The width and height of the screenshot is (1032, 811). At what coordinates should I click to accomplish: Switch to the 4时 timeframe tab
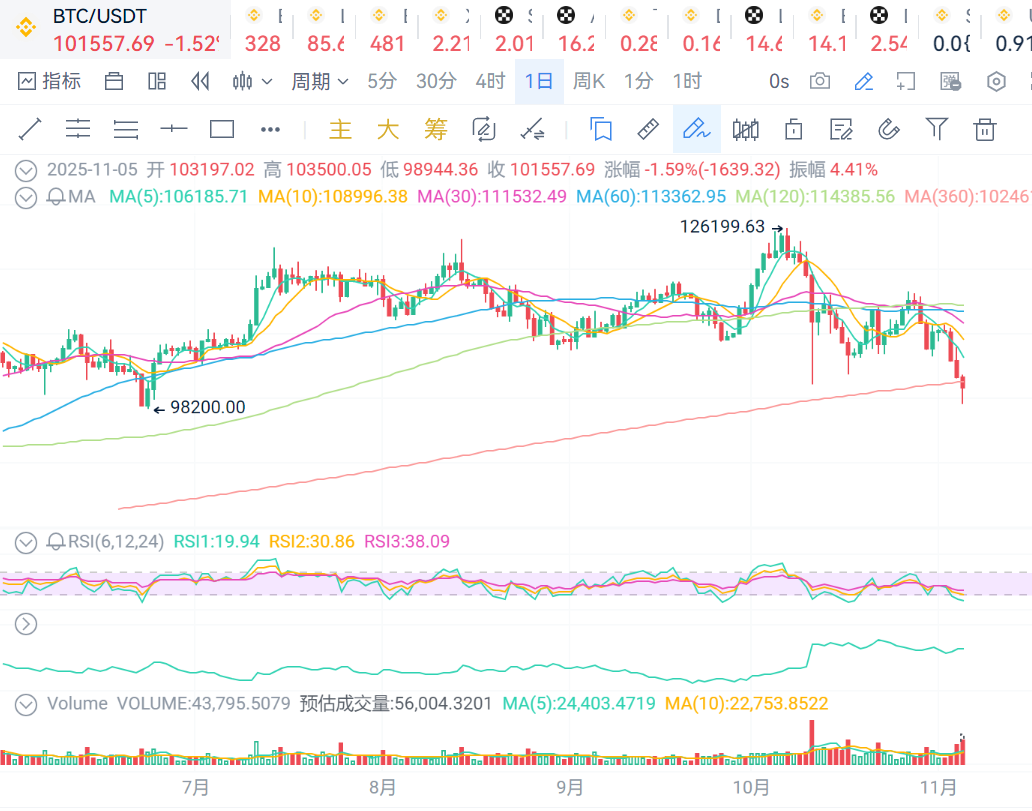490,81
